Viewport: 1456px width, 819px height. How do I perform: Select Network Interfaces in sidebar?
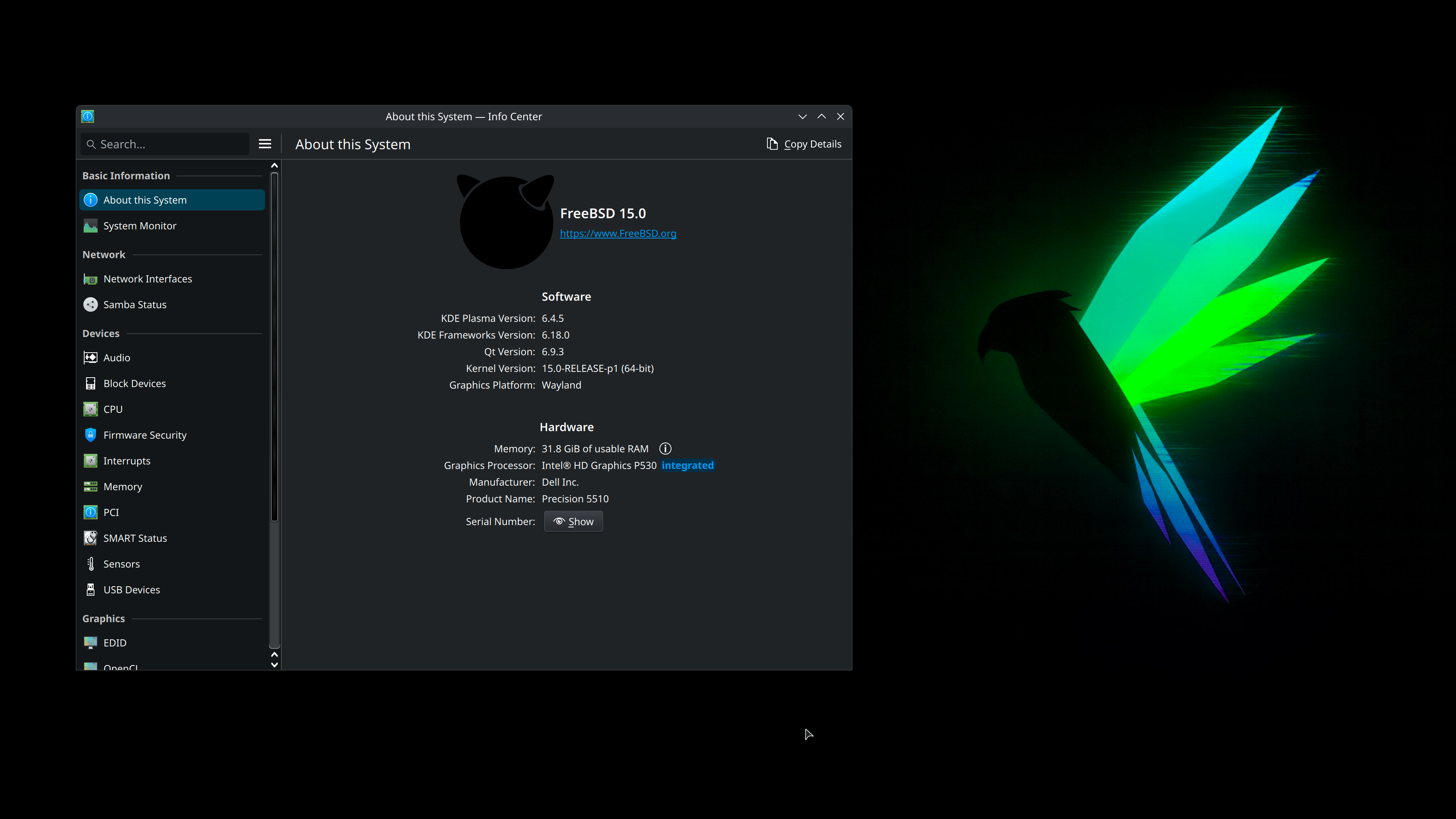pos(147,279)
